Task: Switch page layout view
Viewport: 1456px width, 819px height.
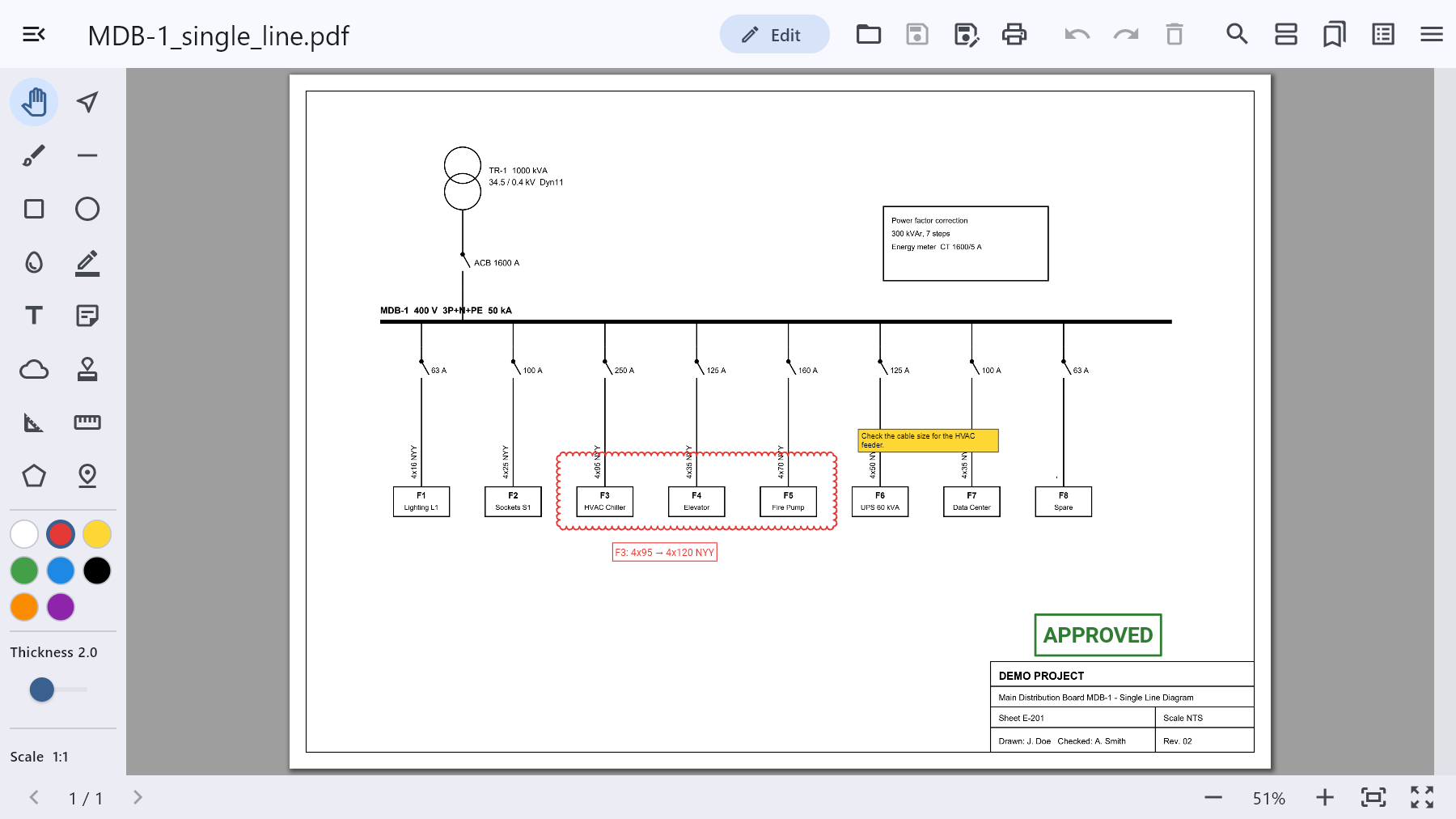Action: point(1286,34)
